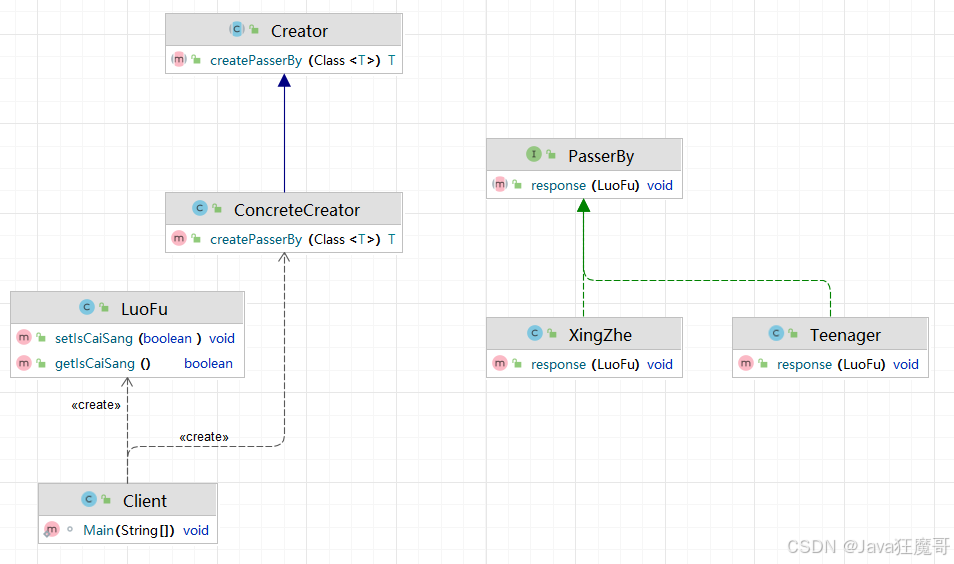
Task: Click the method icon beside setIsCaiSang
Action: click(24, 337)
